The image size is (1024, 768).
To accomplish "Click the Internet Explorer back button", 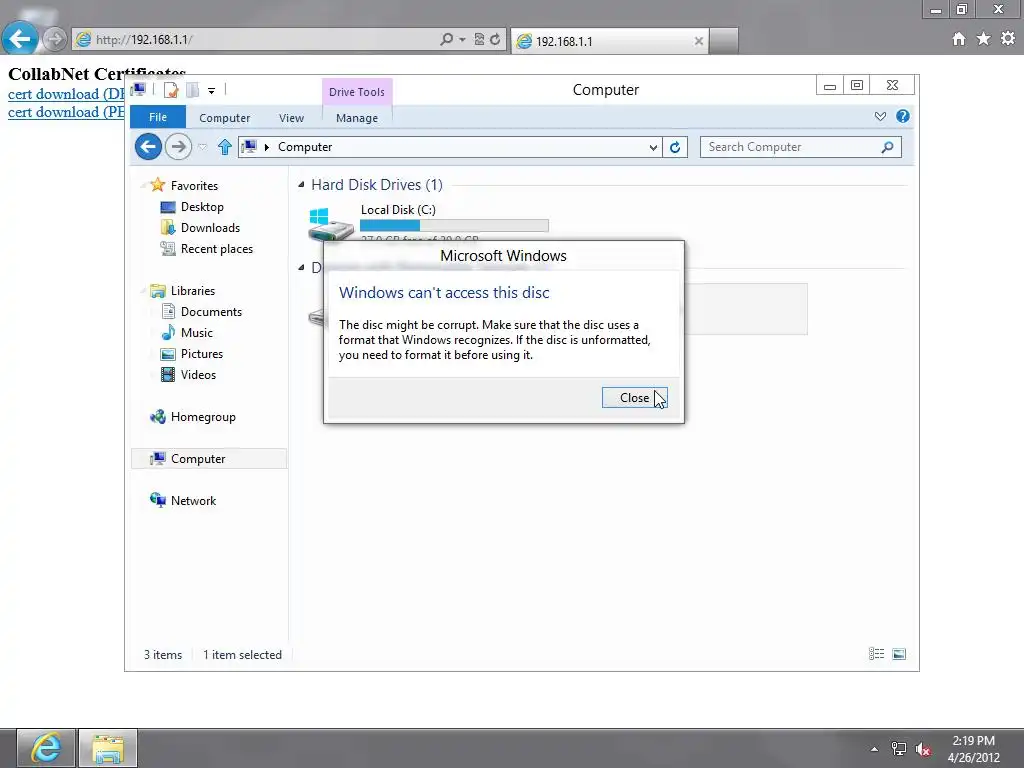I will click(20, 39).
